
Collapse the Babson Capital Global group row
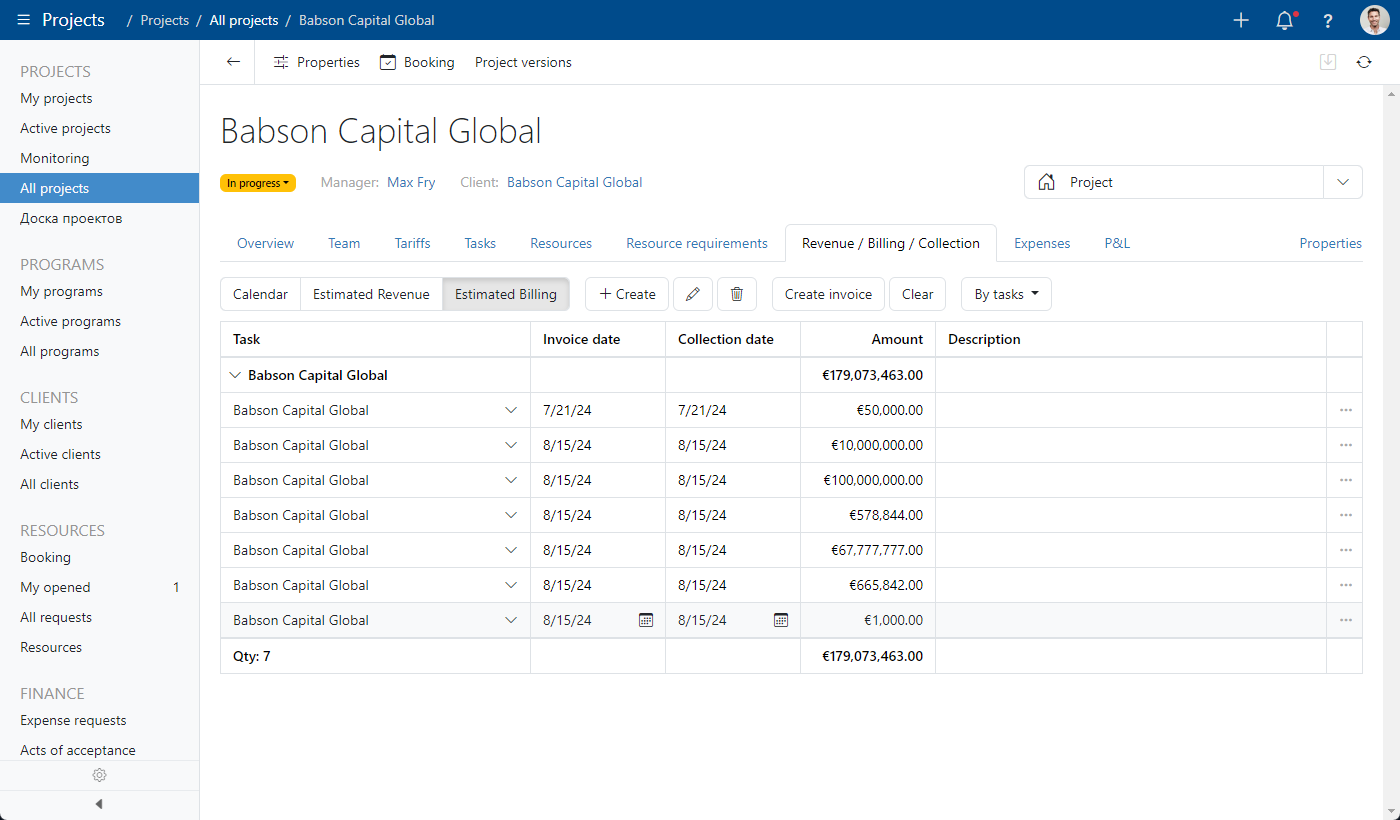point(235,375)
